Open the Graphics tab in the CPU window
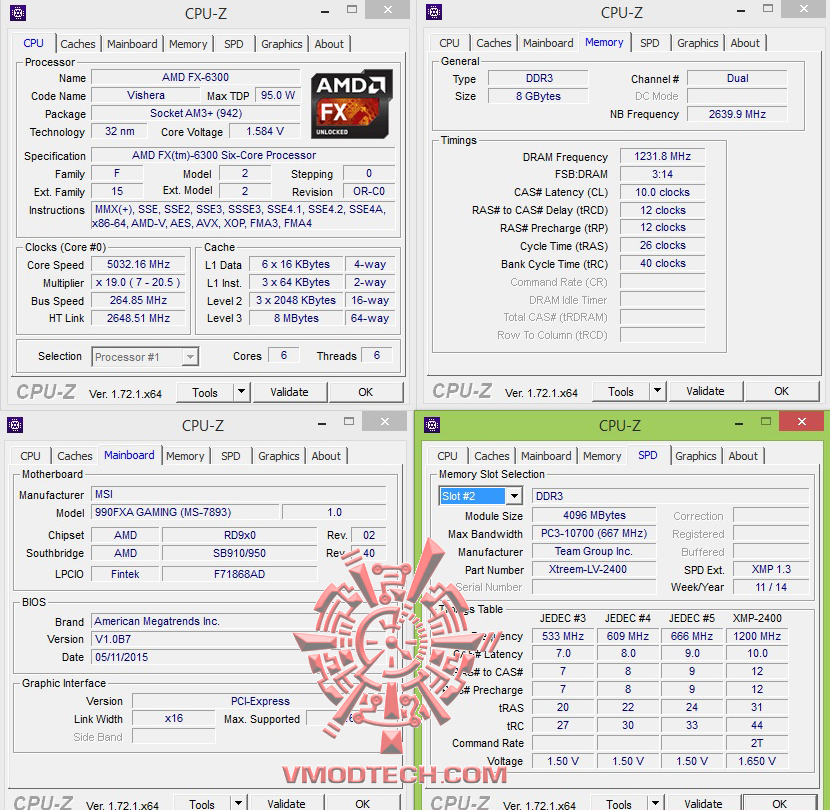 point(282,44)
